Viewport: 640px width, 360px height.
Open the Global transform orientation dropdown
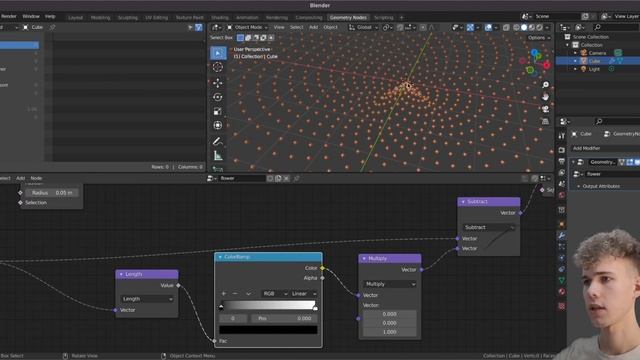(x=363, y=27)
